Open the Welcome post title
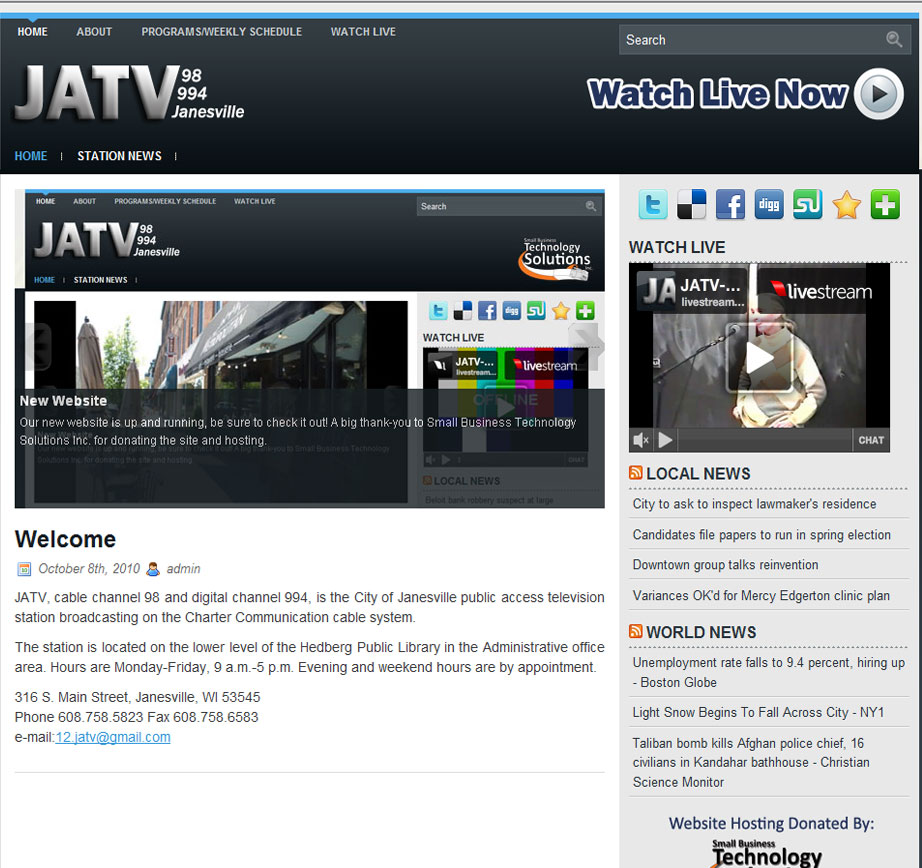This screenshot has width=922, height=868. tap(65, 539)
